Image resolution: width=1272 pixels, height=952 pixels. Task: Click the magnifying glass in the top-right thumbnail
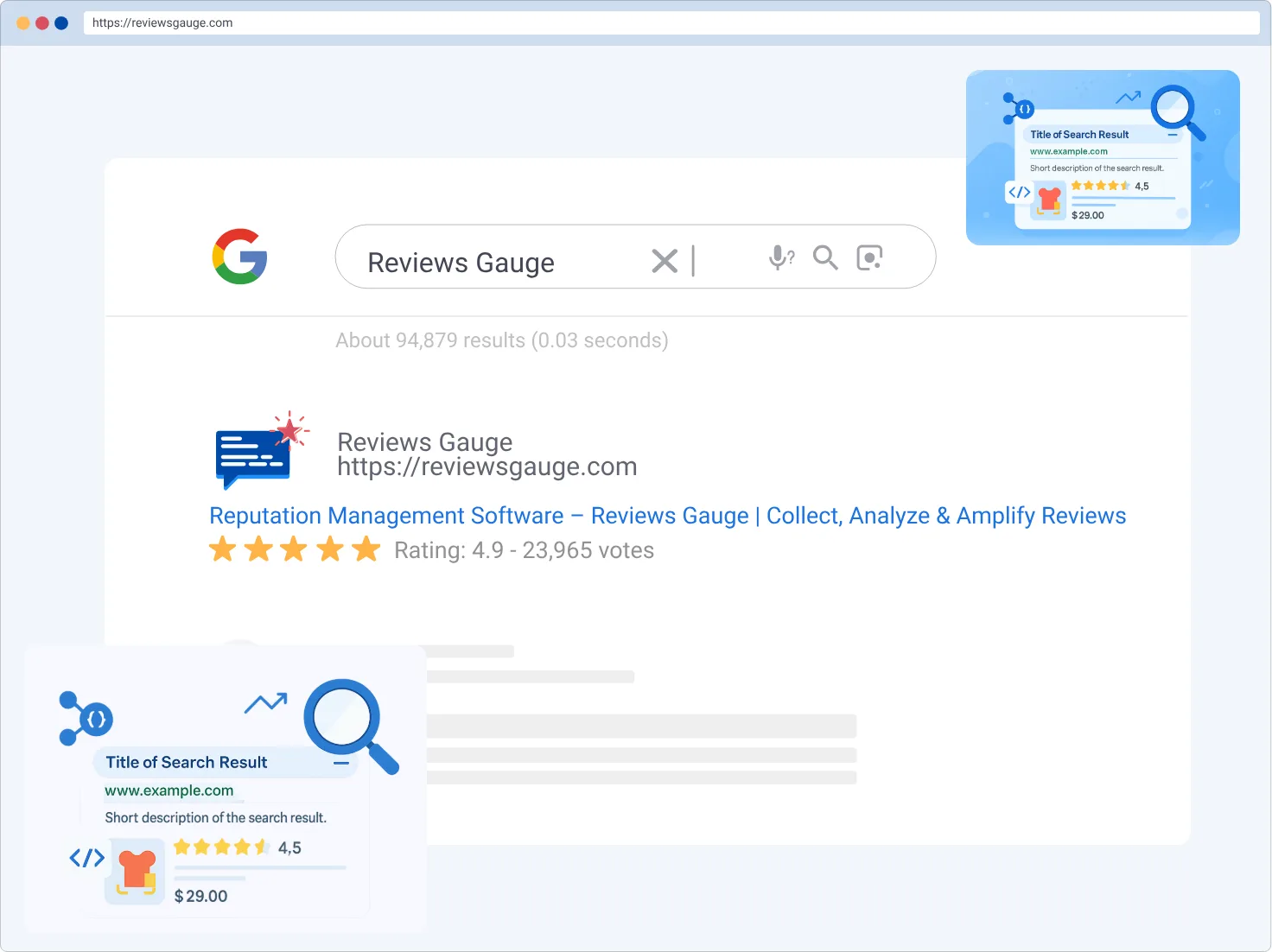tap(1178, 112)
